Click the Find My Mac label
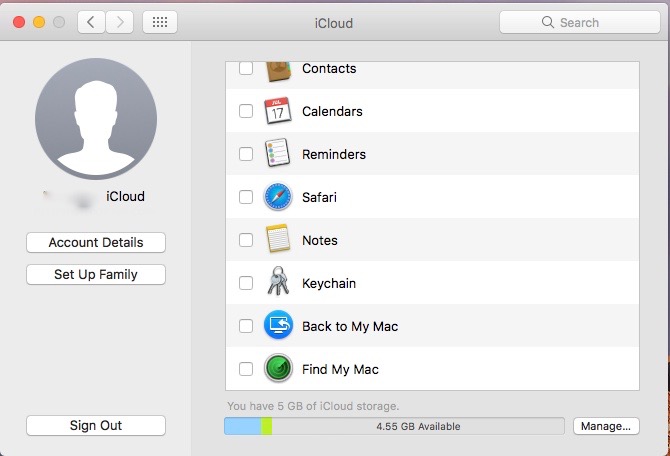The image size is (670, 456). [340, 369]
